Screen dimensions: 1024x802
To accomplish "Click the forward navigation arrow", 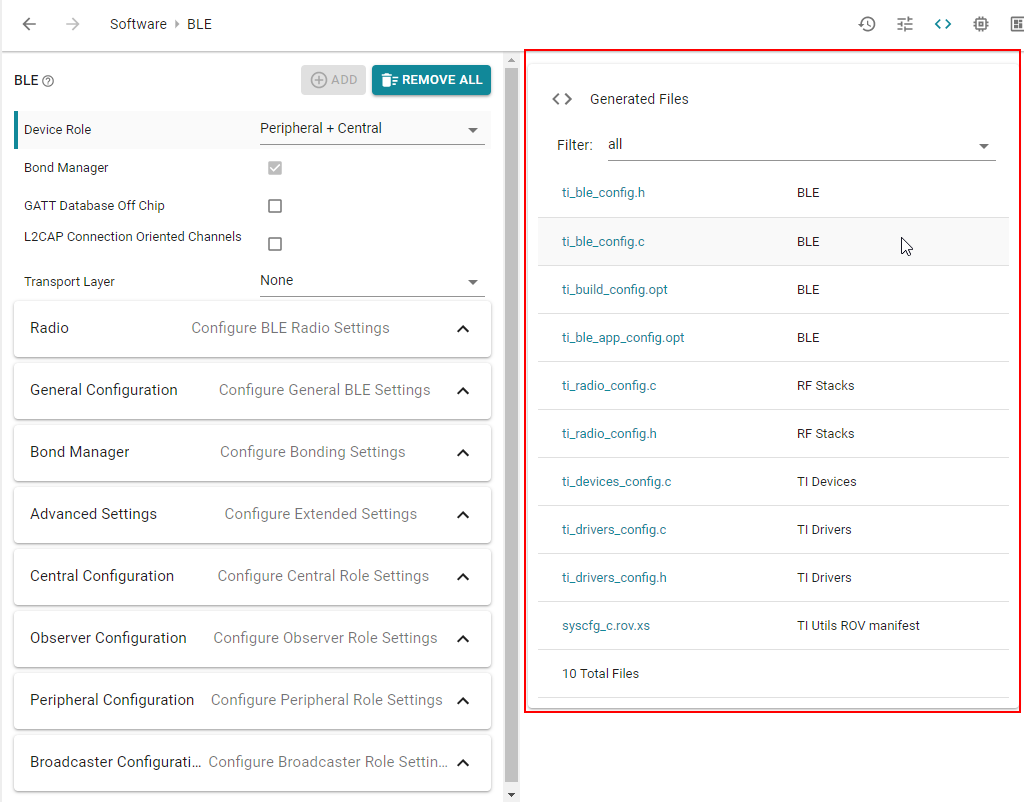I will (x=72, y=24).
